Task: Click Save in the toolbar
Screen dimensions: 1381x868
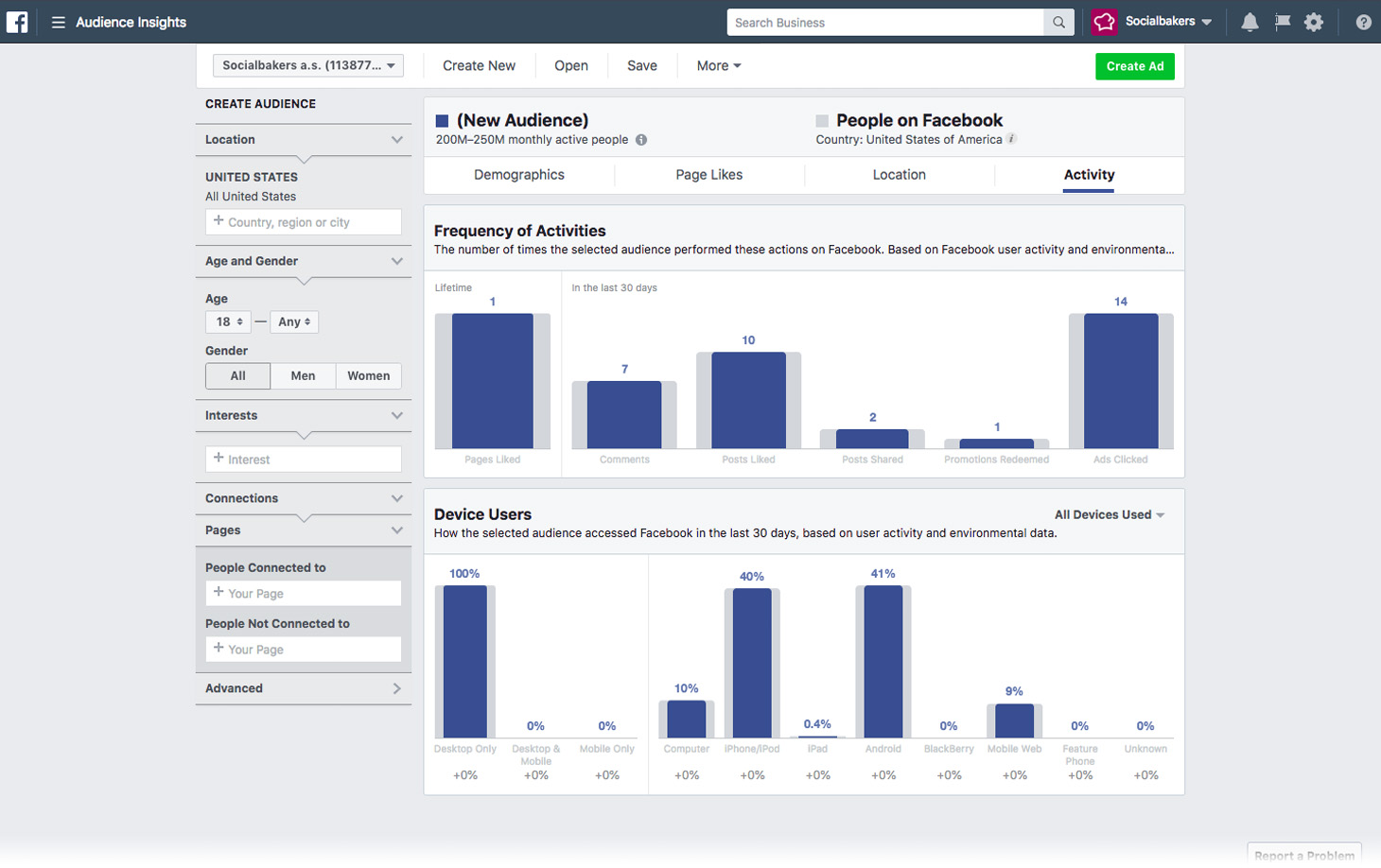Action: (642, 65)
